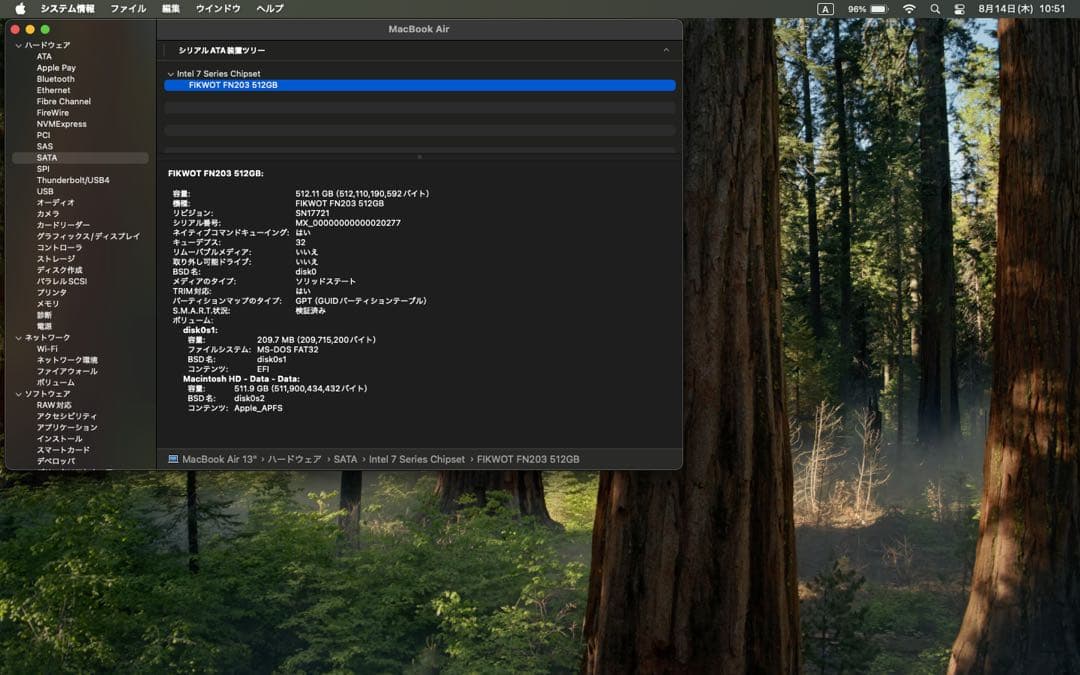
Task: Click the シリアルATA装置ツリー column header
Action: coord(222,50)
